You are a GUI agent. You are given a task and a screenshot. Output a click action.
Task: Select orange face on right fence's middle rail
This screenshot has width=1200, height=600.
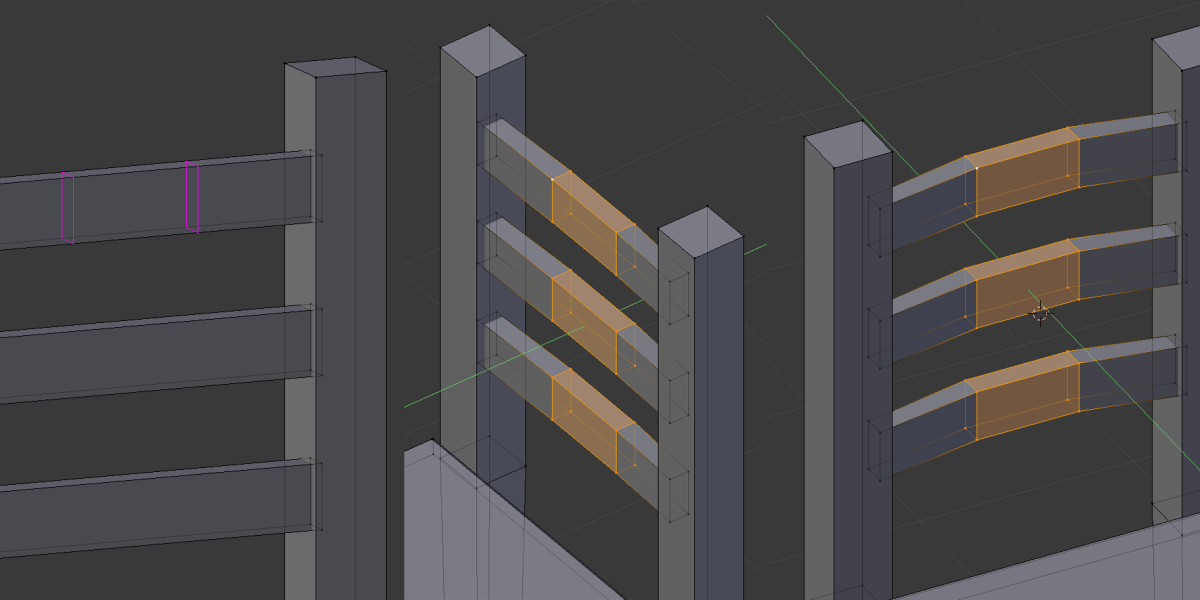pos(1027,284)
